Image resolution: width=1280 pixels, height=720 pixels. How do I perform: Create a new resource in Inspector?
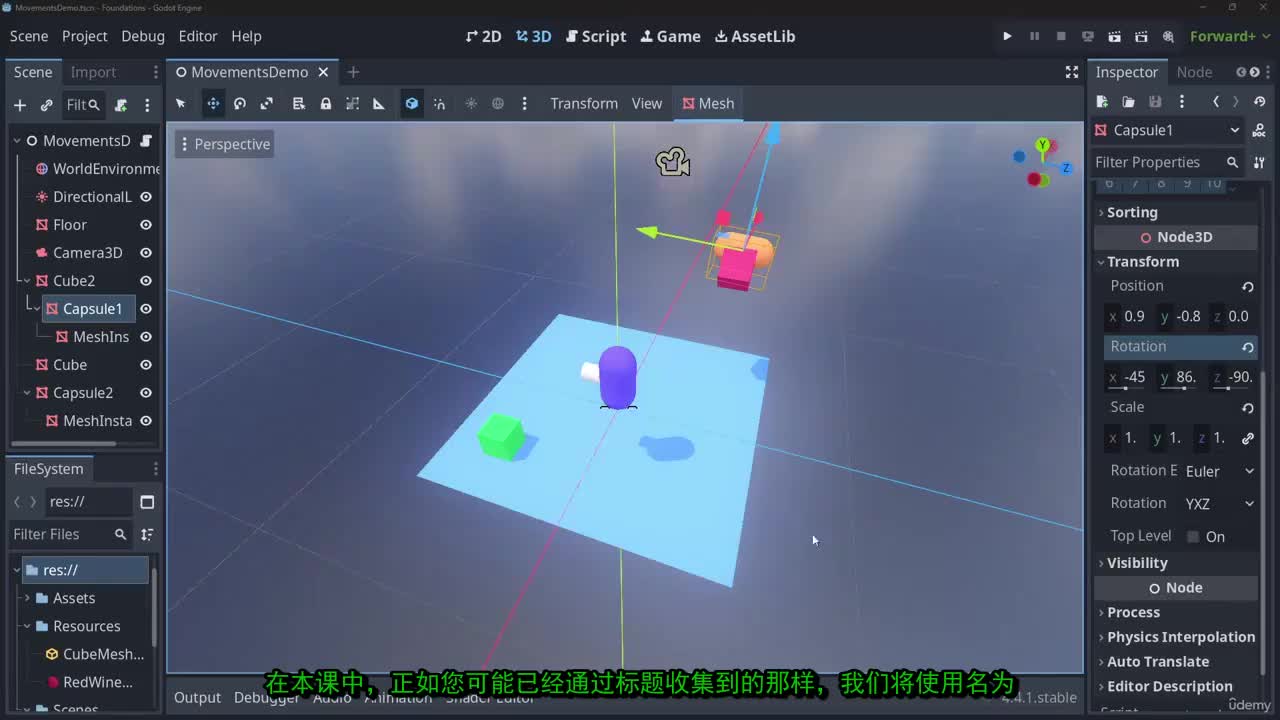point(1102,102)
